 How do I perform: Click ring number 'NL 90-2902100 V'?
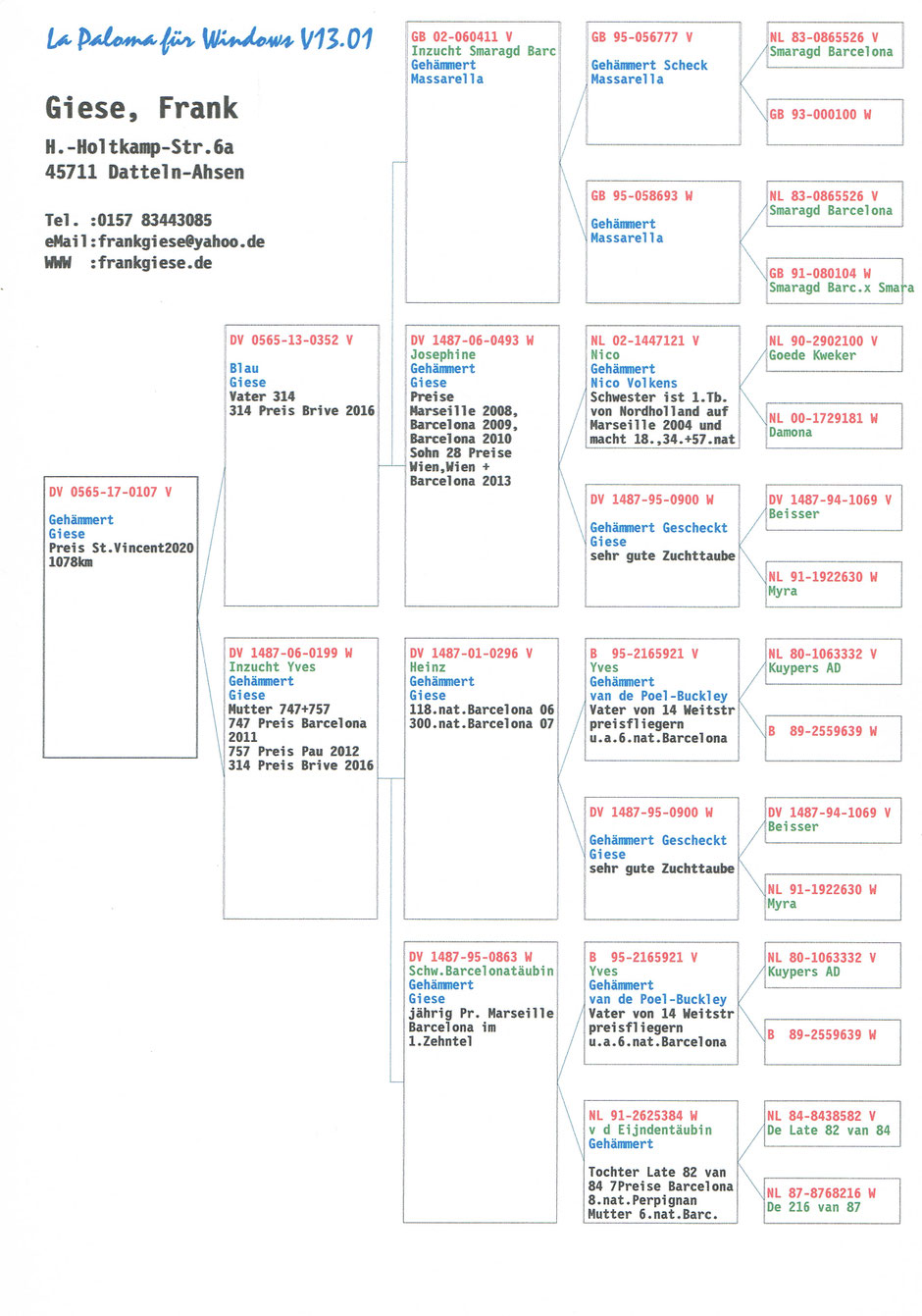tap(824, 342)
